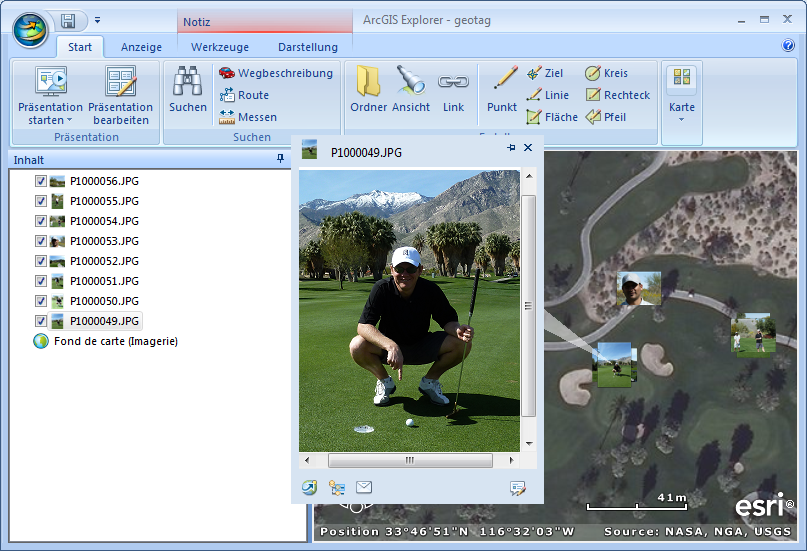This screenshot has width=807, height=551.
Task: Open Präsentation starten dropdown menu
Action: click(50, 120)
